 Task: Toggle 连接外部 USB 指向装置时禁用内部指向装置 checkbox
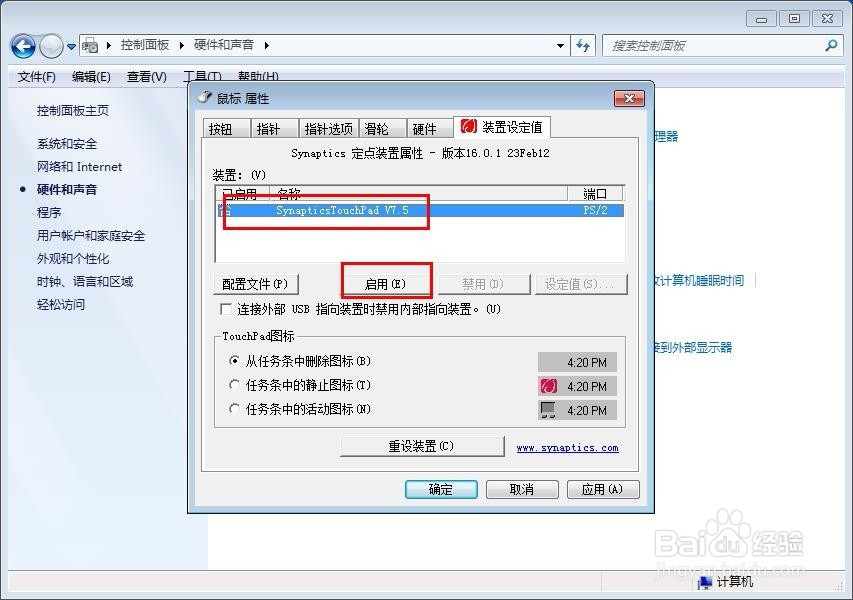pyautogui.click(x=226, y=309)
